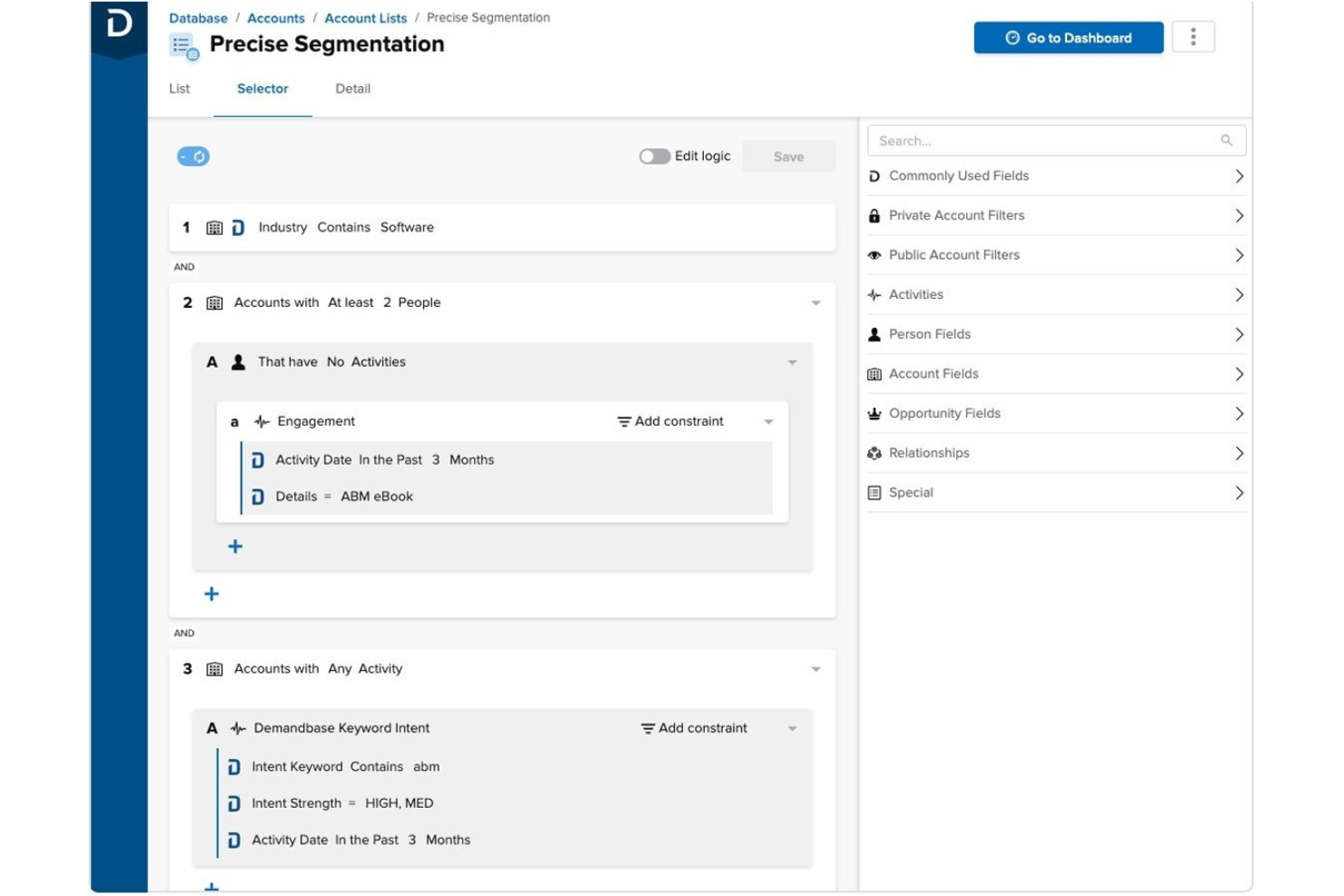Click the plus icon below That have No Activities
1344x896 pixels.
click(x=212, y=594)
